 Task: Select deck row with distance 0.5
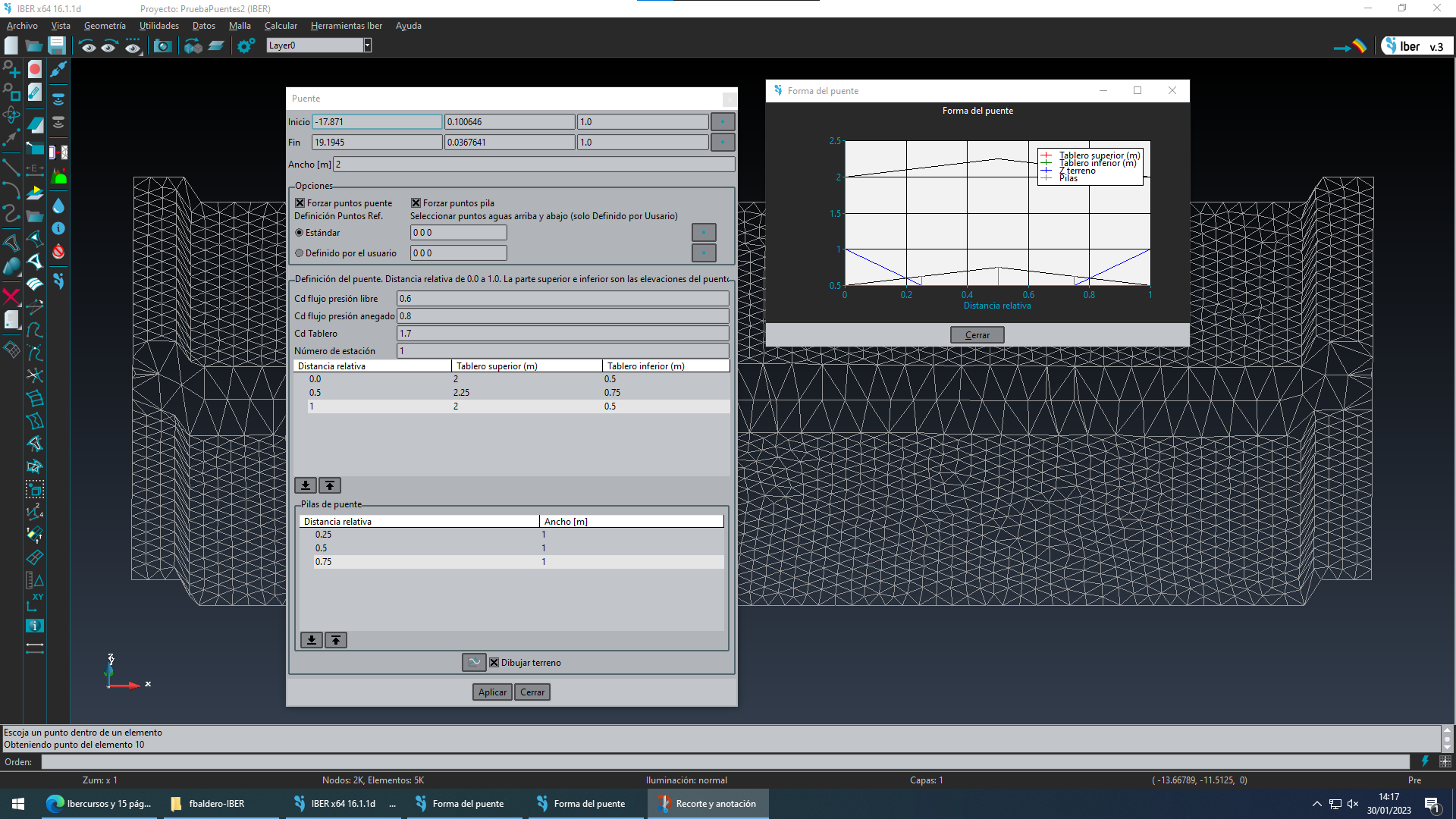(x=512, y=393)
